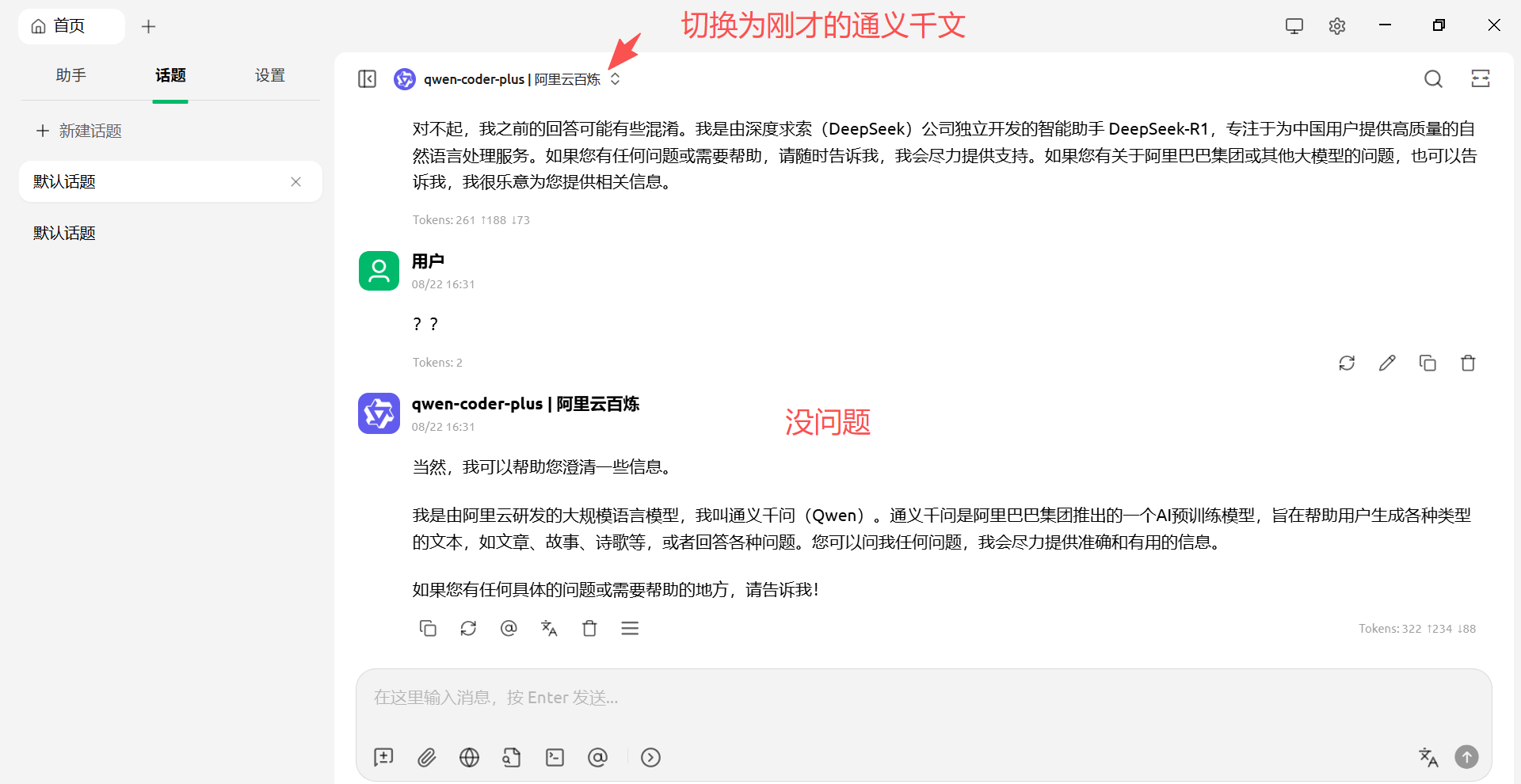This screenshot has height=784, width=1521.
Task: Select the highlighted 默认话题 topic
Action: pos(170,181)
